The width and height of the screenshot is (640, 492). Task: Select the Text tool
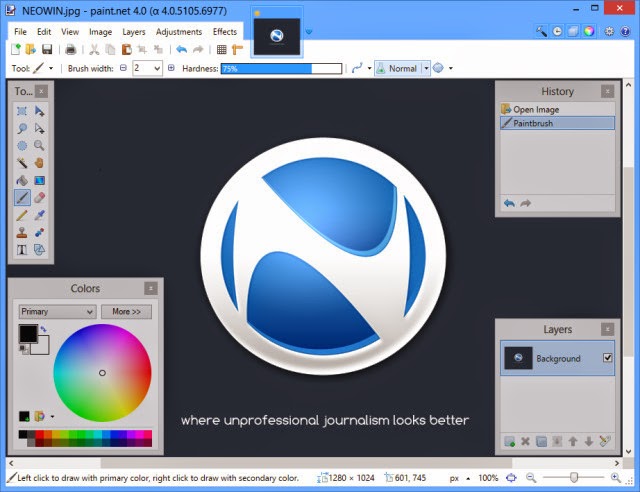pos(22,249)
